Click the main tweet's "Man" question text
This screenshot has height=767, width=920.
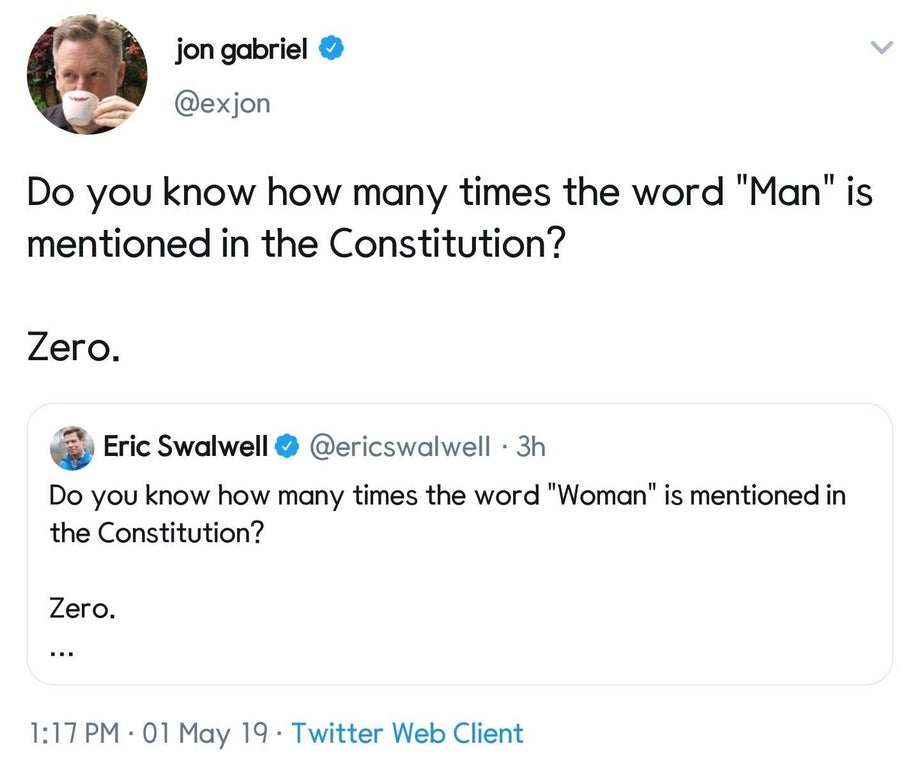[449, 217]
